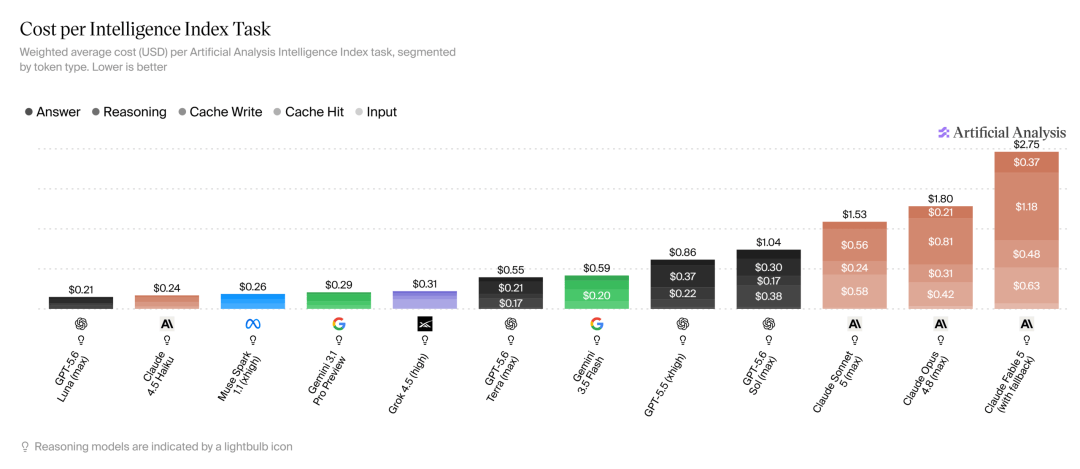Click the lightbulb icon under GPT-5.5 (xhigh)
Viewport: 1080px width, 469px height.
[683, 340]
